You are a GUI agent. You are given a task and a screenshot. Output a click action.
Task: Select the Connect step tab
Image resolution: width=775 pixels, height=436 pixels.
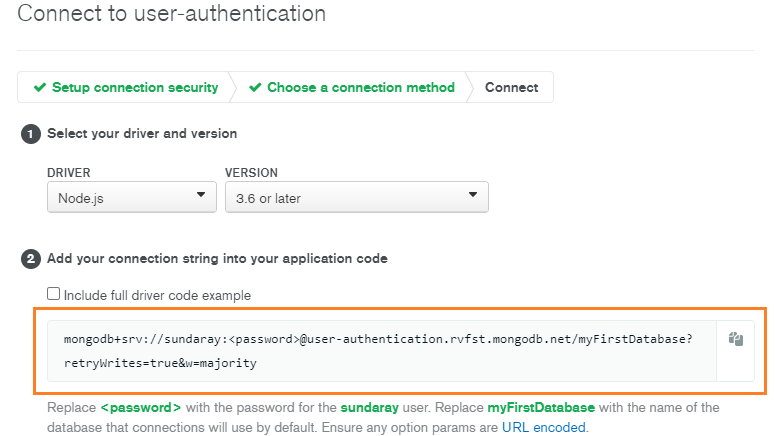pos(511,88)
